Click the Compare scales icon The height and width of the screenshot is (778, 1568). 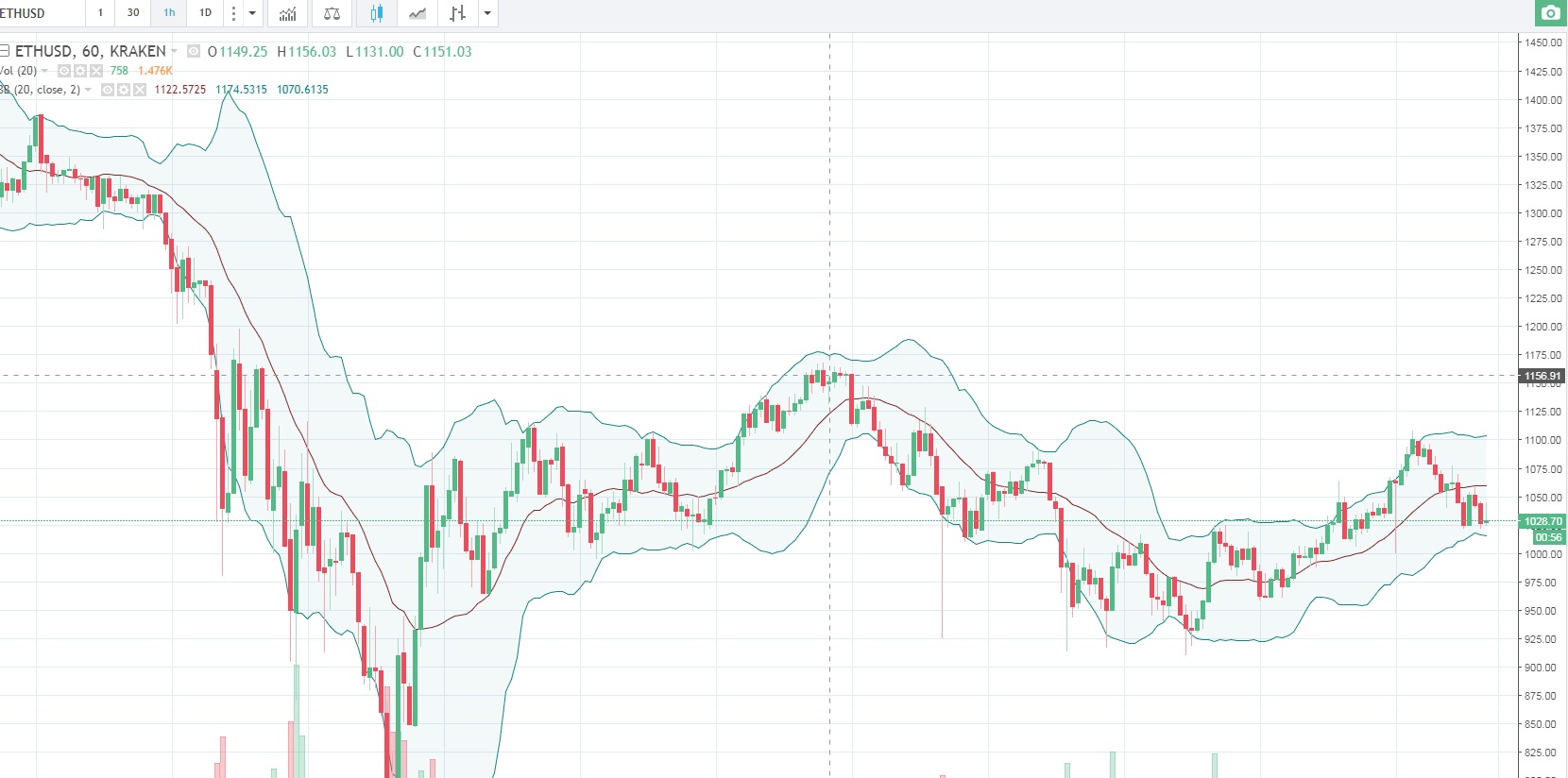[x=332, y=13]
